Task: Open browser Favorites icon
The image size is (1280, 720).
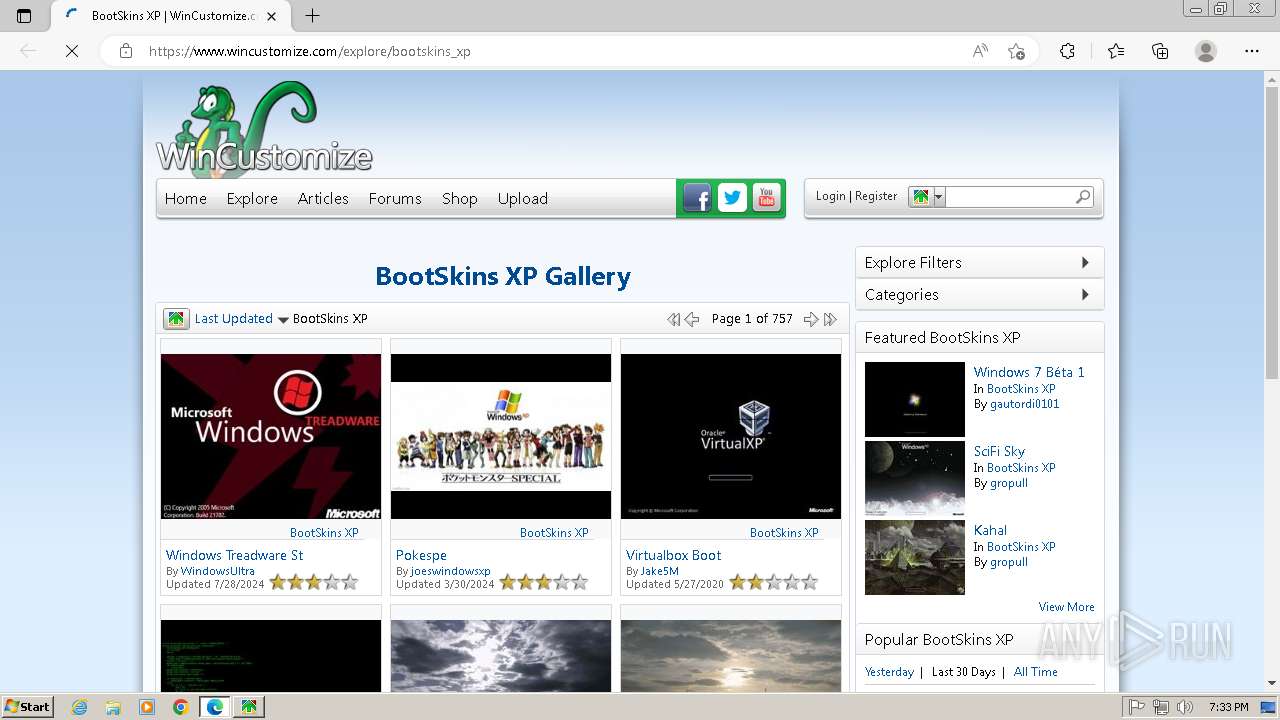Action: [x=1116, y=51]
